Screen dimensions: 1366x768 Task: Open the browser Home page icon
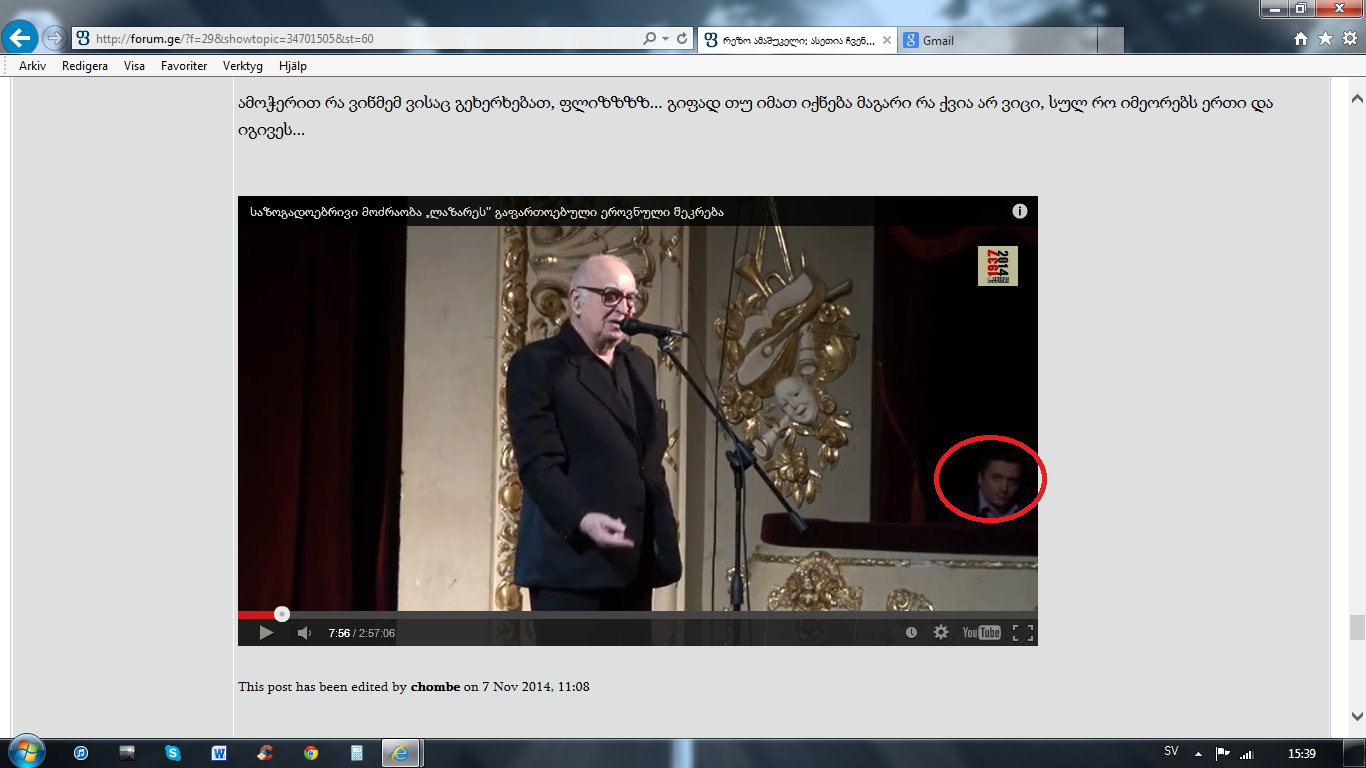pos(1301,39)
